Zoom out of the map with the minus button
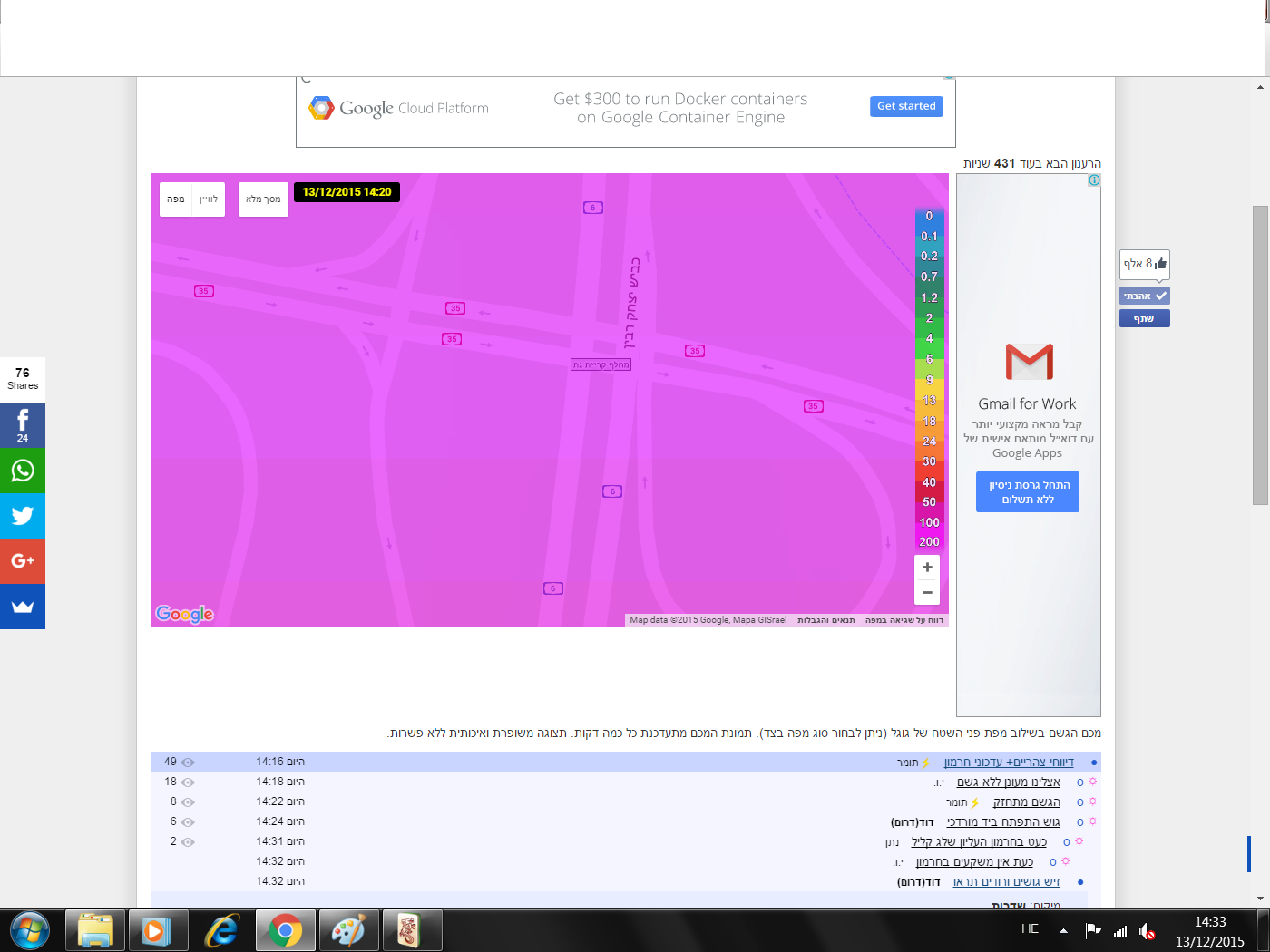The width and height of the screenshot is (1270, 952). 927,593
